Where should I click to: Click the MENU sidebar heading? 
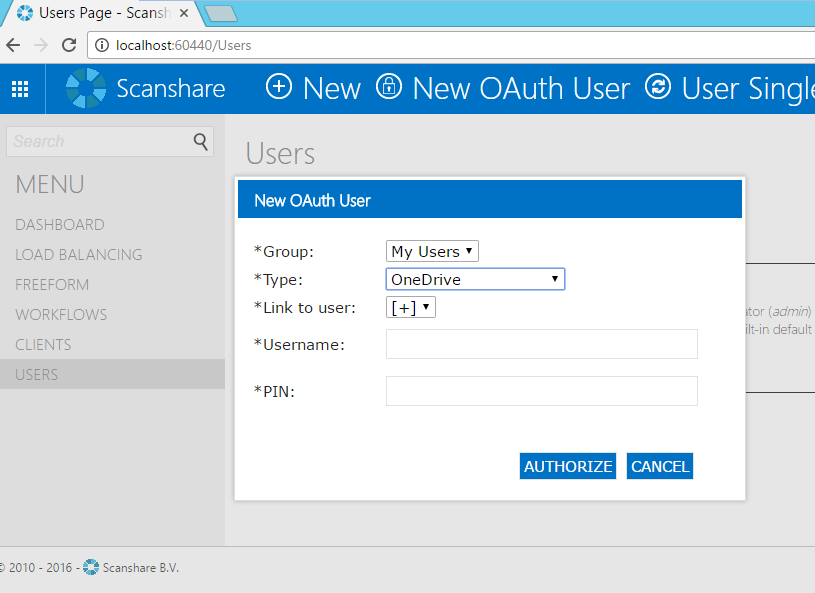50,185
